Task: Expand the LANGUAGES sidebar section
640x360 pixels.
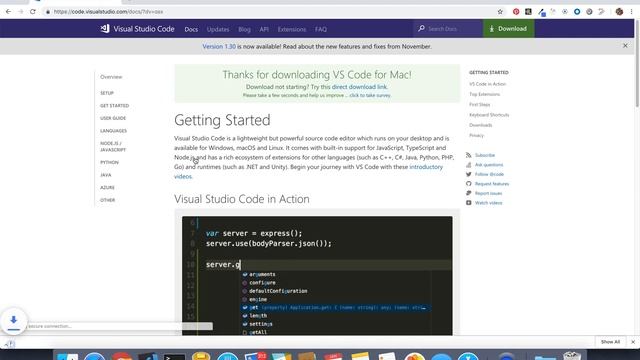Action: 113,131
